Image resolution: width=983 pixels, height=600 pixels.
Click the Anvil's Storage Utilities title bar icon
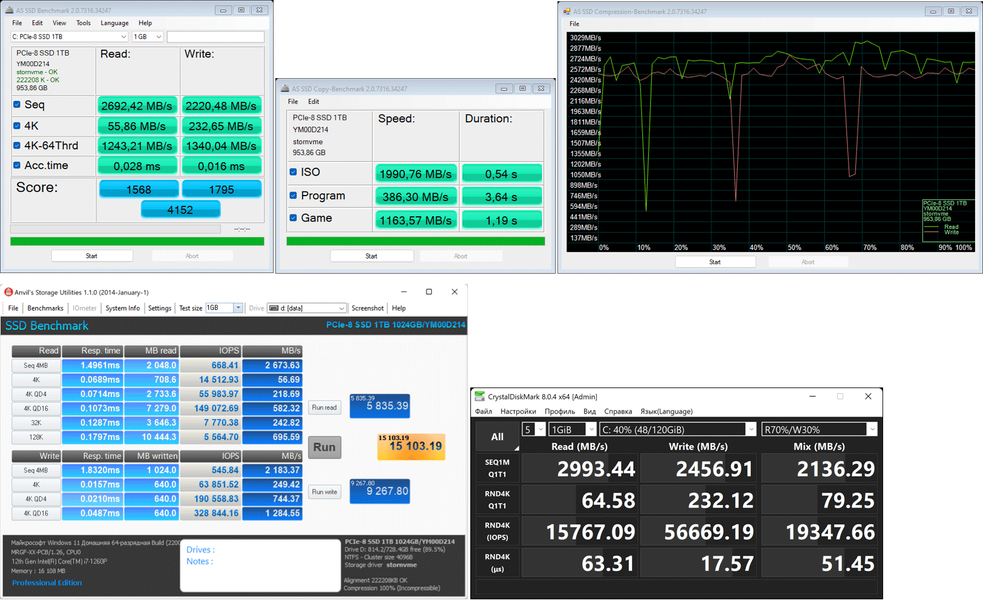click(8, 292)
